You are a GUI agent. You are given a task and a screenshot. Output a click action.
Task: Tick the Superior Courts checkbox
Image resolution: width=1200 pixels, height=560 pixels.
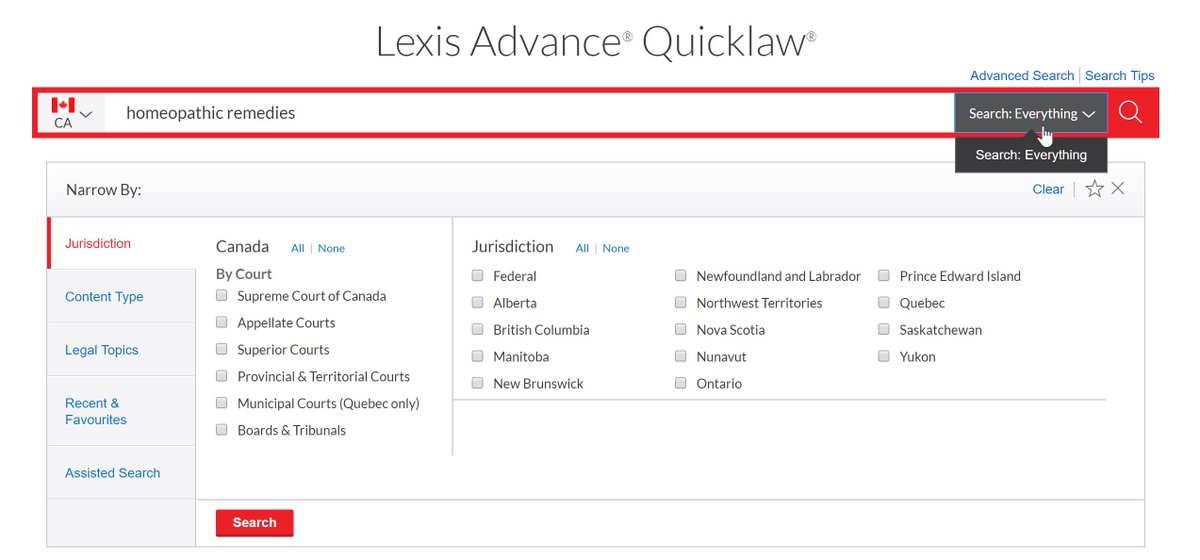221,349
